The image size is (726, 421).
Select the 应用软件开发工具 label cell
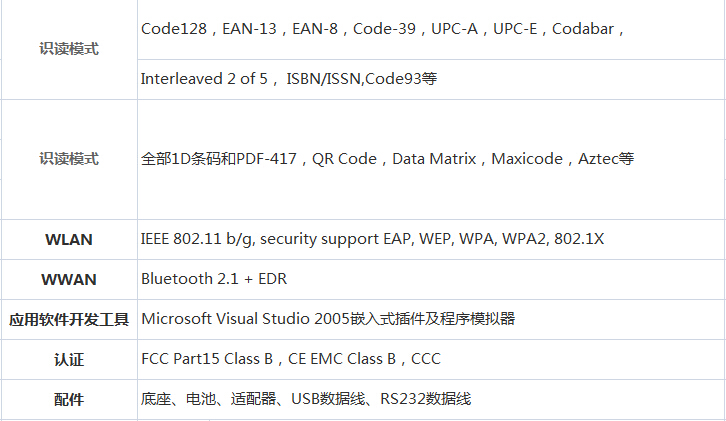click(69, 320)
